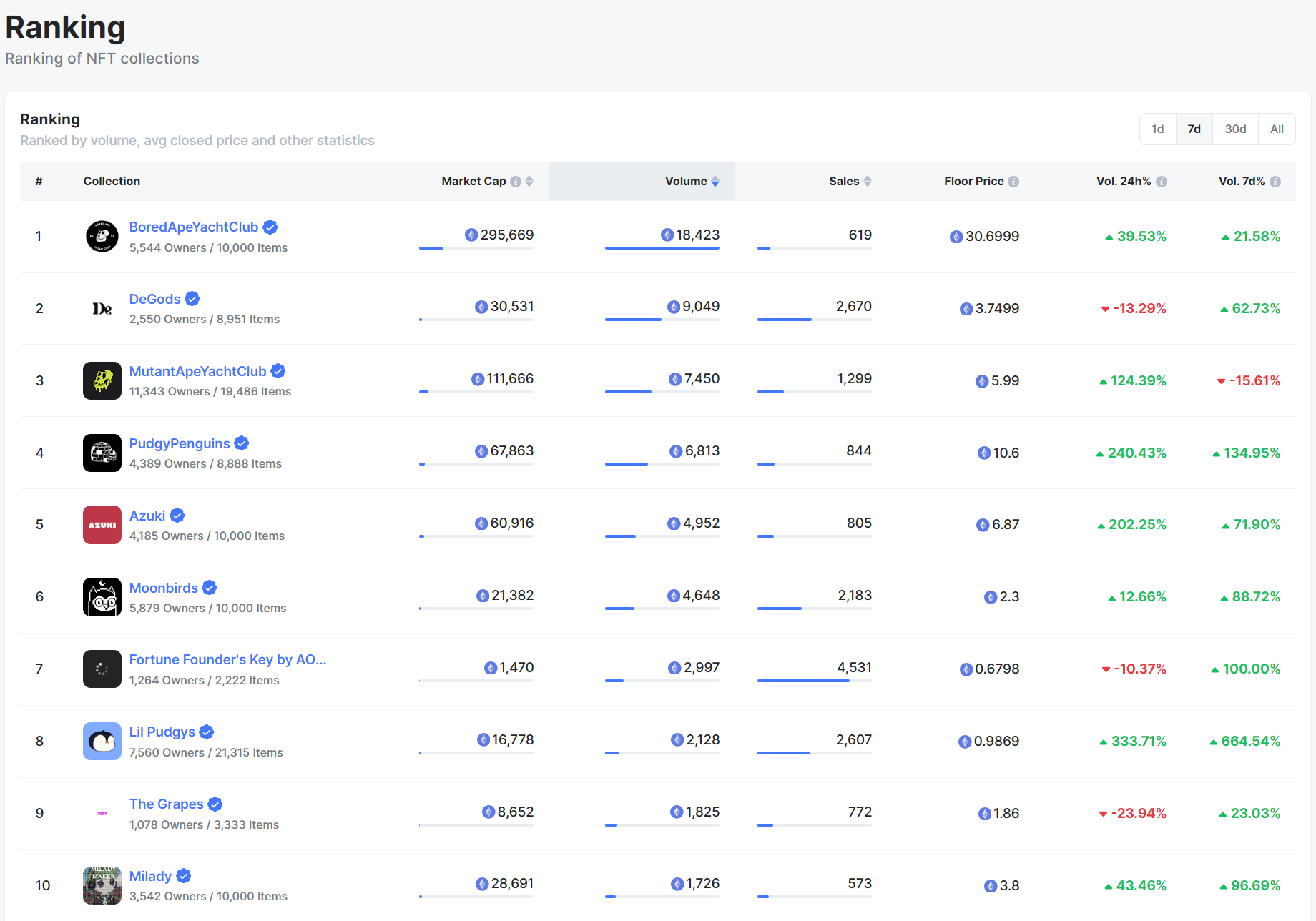This screenshot has height=921, width=1316.
Task: Click the Lil Pudgys penguin avatar
Action: pyautogui.click(x=102, y=741)
